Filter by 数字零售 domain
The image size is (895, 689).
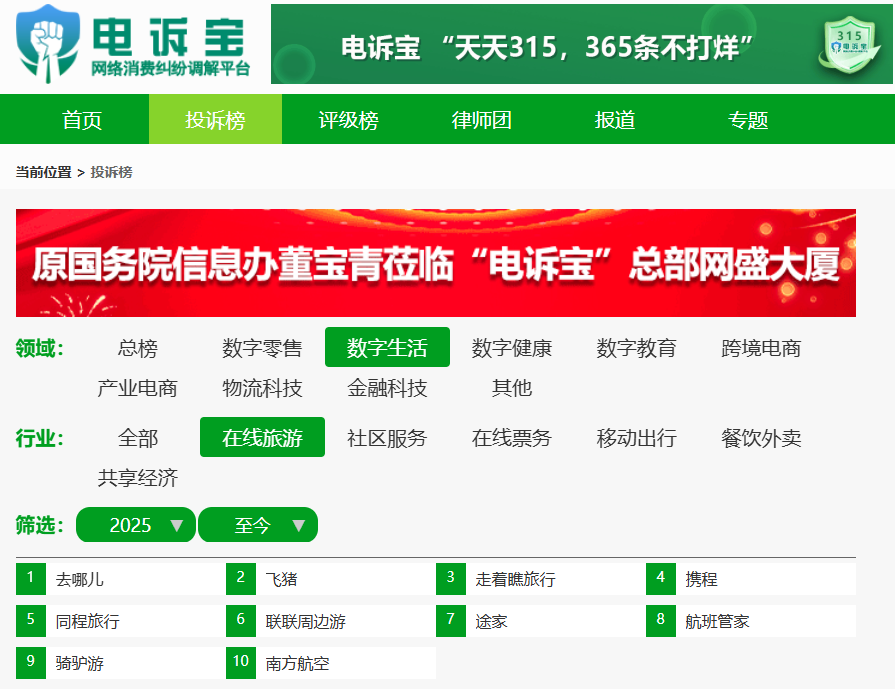(262, 348)
